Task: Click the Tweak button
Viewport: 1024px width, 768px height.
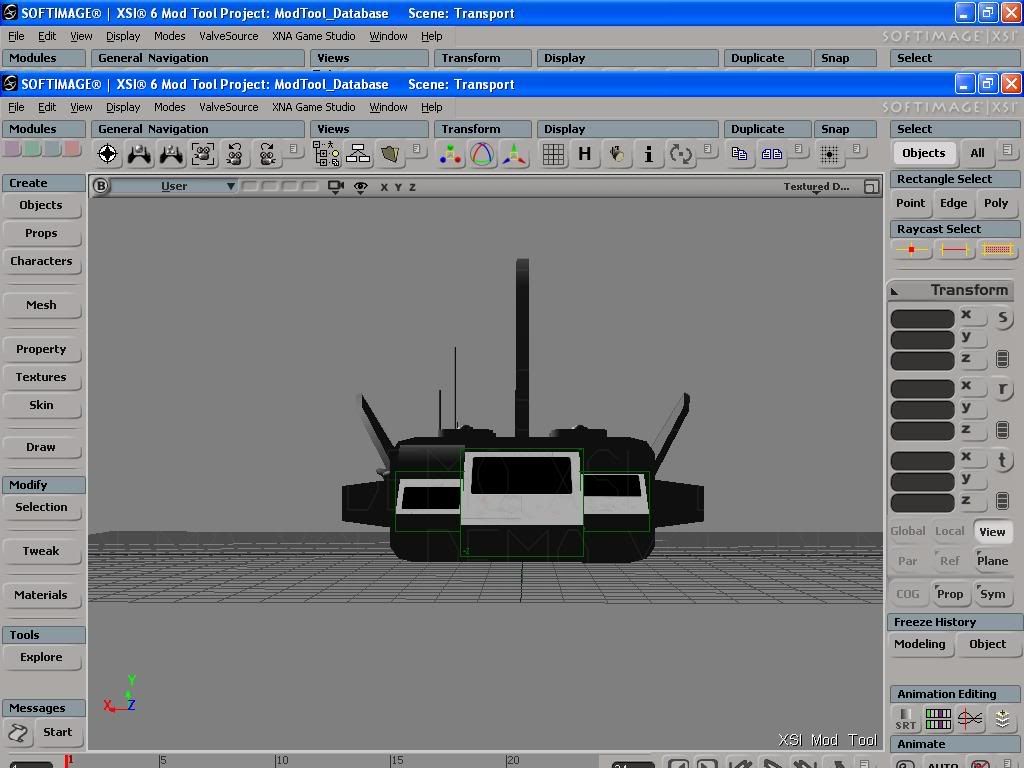Action: [41, 551]
